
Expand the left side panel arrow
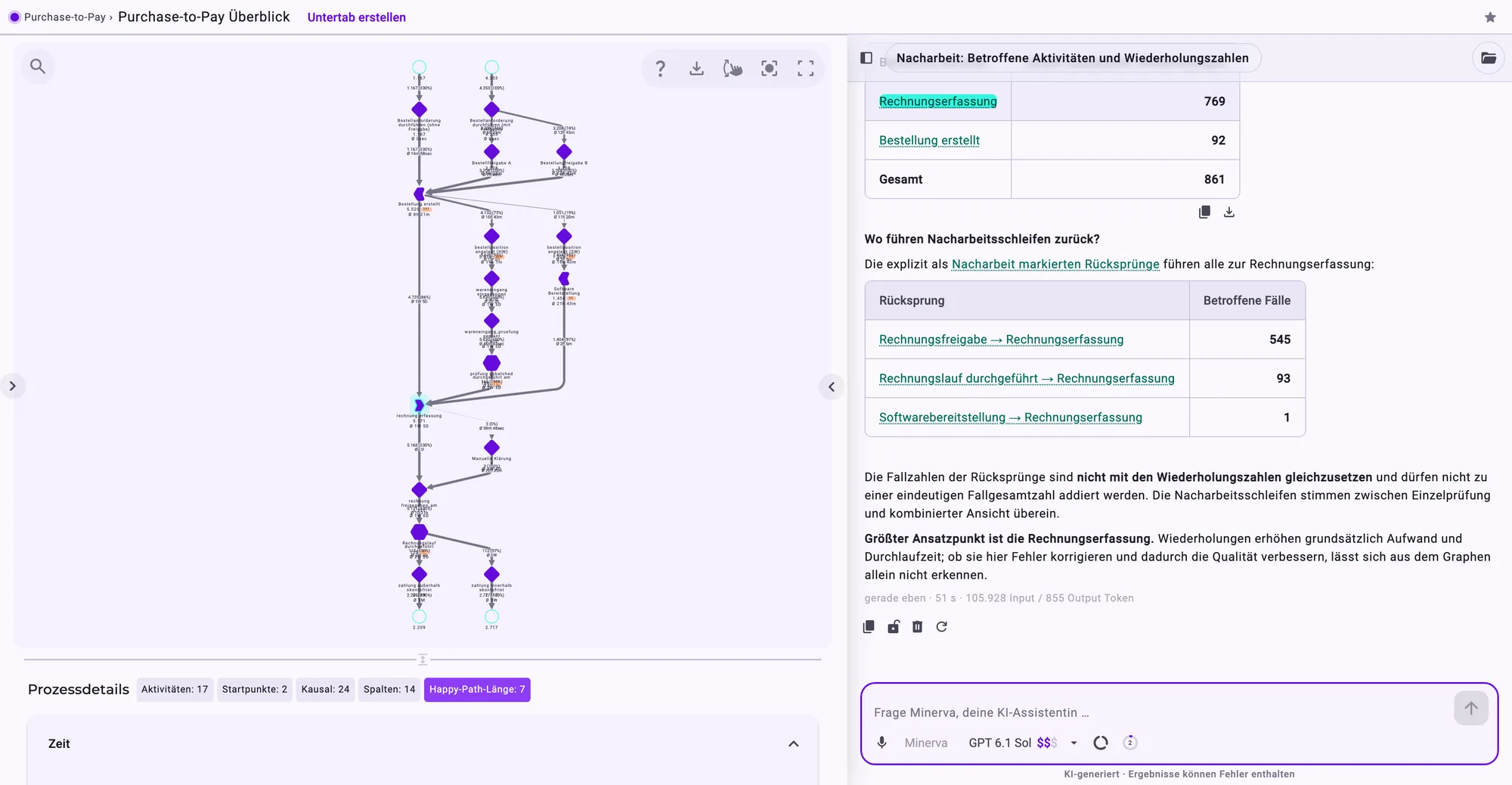pyautogui.click(x=12, y=386)
